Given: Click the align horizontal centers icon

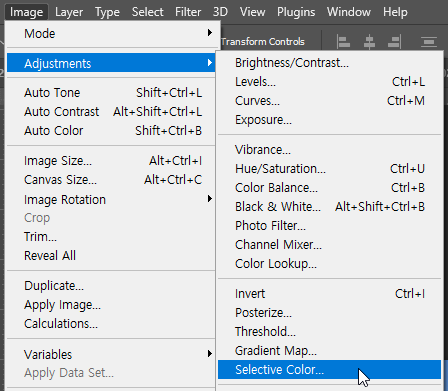Looking at the screenshot, I should pos(369,42).
